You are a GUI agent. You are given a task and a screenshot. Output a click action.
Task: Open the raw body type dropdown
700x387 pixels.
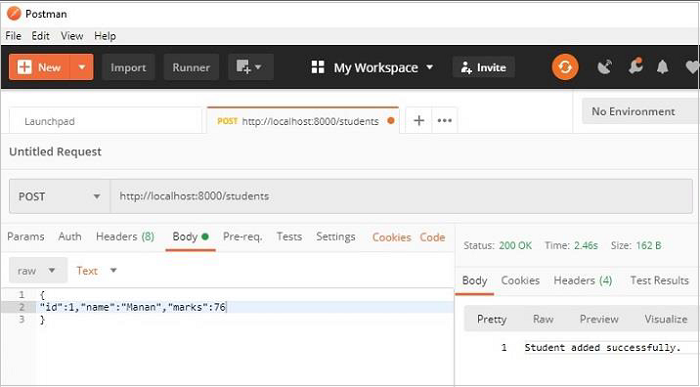click(38, 270)
